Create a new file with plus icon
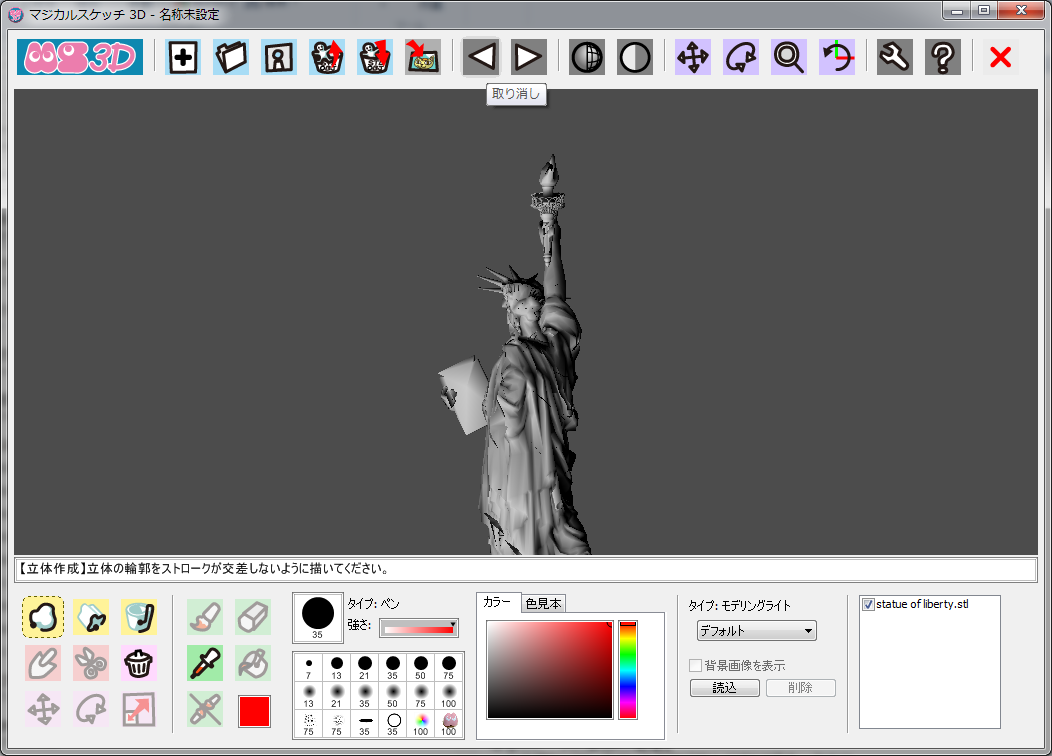The width and height of the screenshot is (1052, 756). point(182,58)
